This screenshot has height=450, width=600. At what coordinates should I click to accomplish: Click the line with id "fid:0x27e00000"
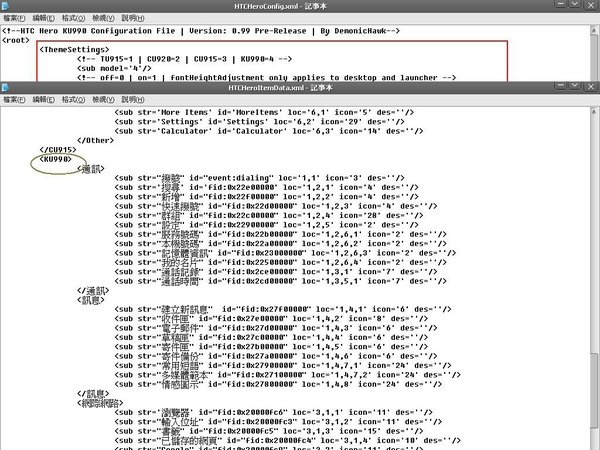point(271,319)
